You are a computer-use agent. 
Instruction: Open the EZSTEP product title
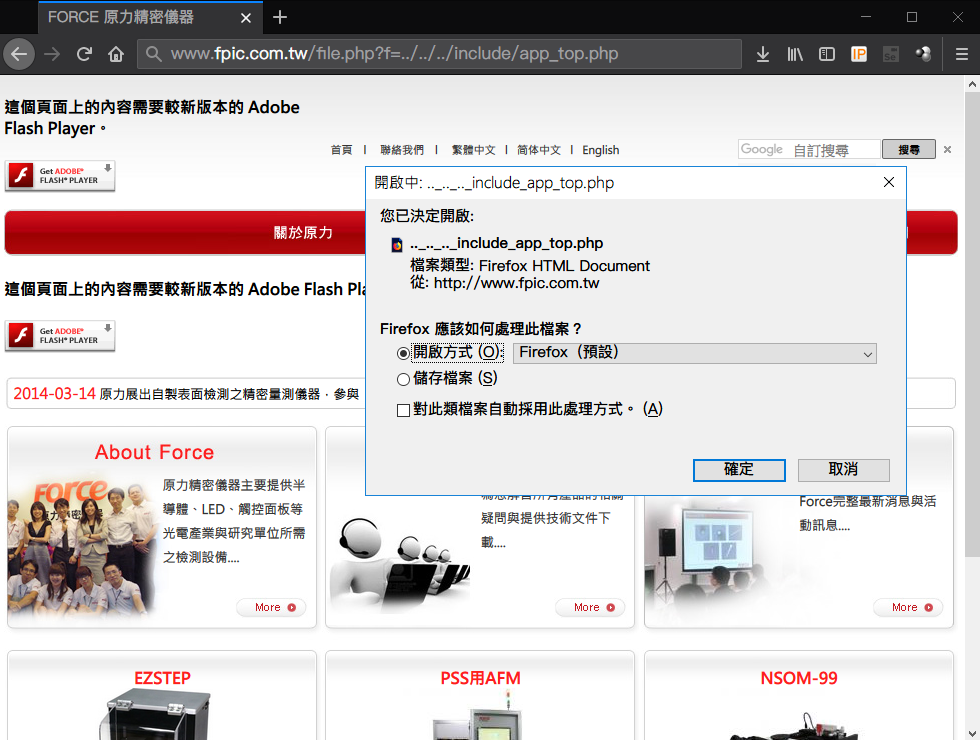(x=162, y=678)
